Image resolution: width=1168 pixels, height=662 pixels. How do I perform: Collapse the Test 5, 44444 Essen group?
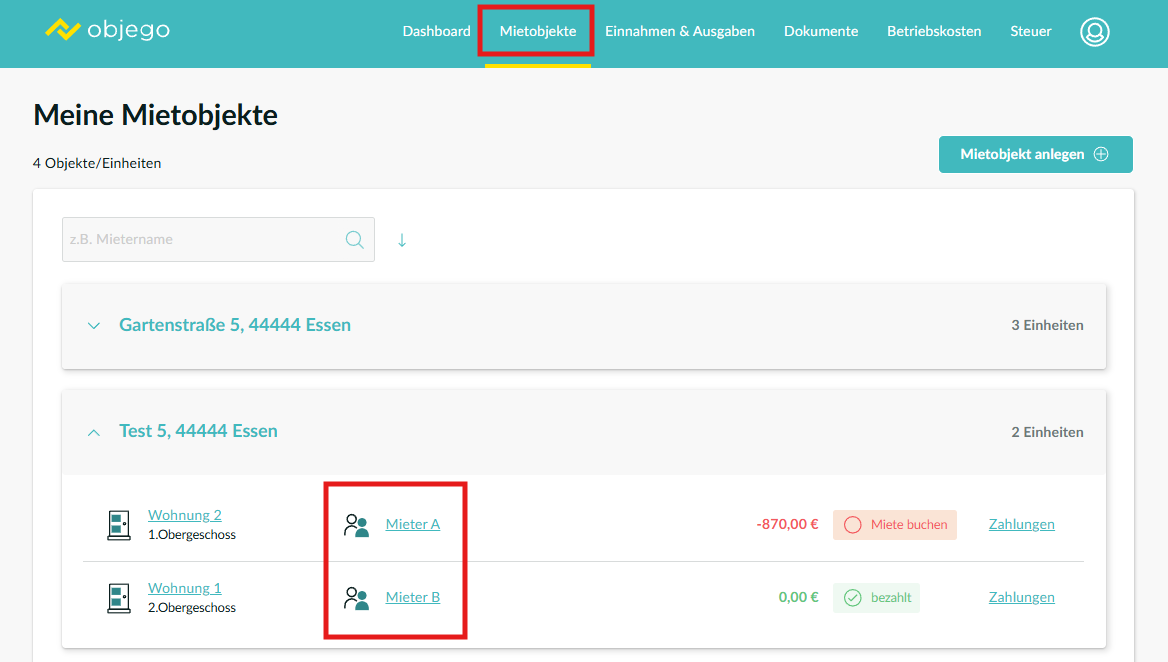click(x=94, y=432)
